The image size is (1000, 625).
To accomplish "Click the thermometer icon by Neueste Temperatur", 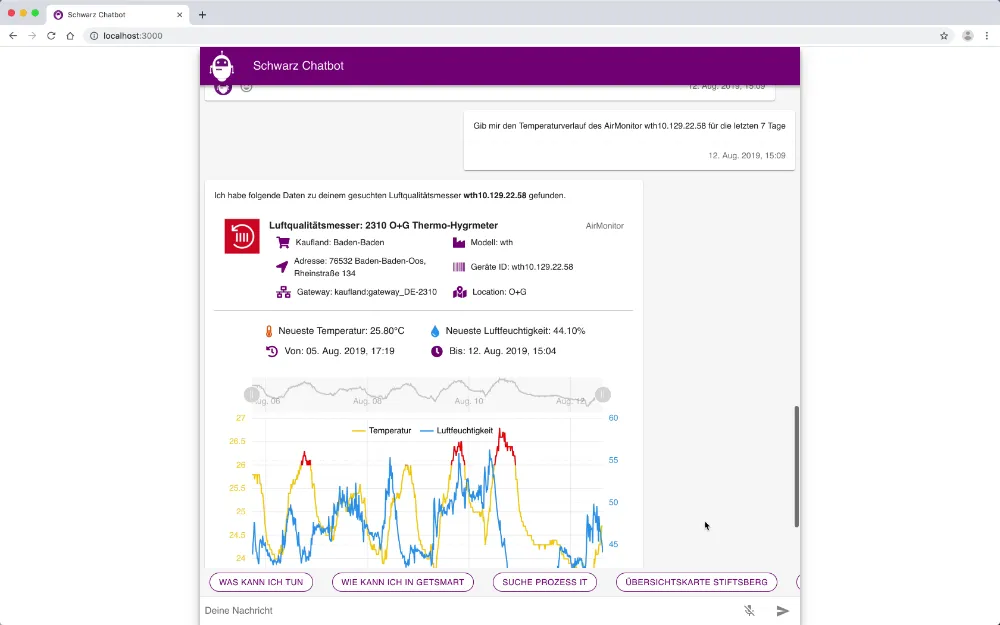I will pos(268,331).
